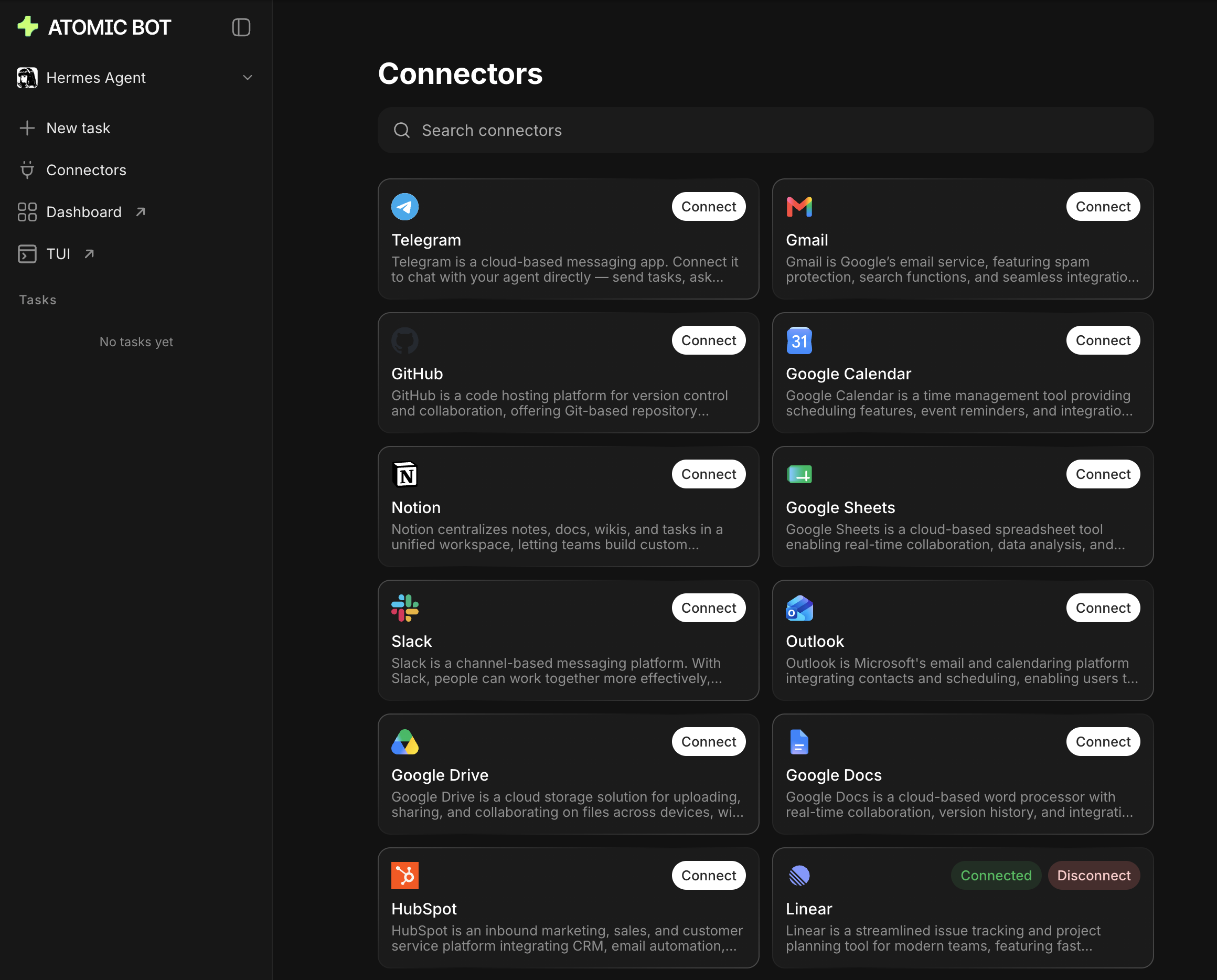Click the Hermes Agent avatar image
Image resolution: width=1217 pixels, height=980 pixels.
(27, 78)
